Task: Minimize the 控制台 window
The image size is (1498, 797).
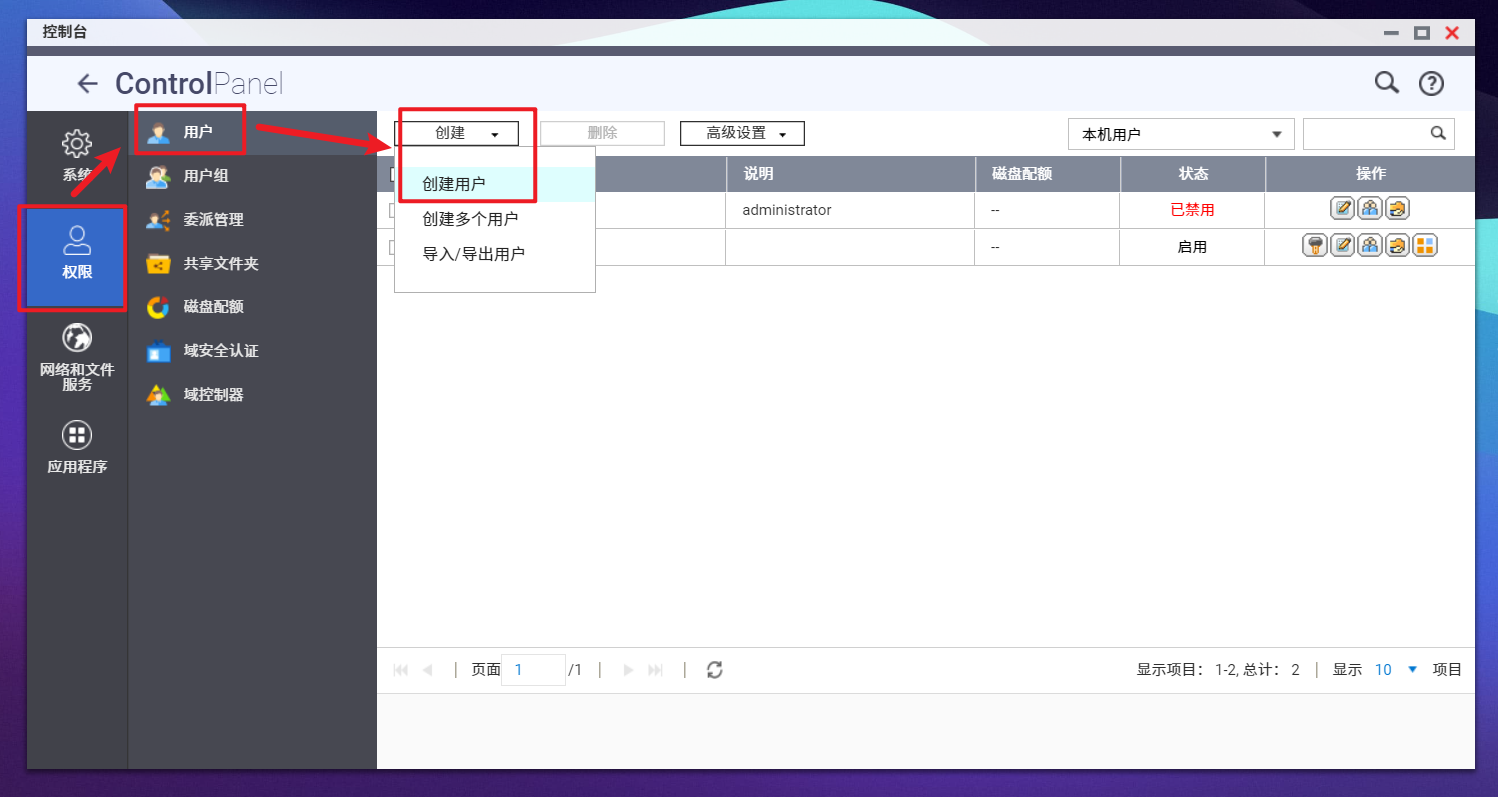Action: coord(1391,32)
